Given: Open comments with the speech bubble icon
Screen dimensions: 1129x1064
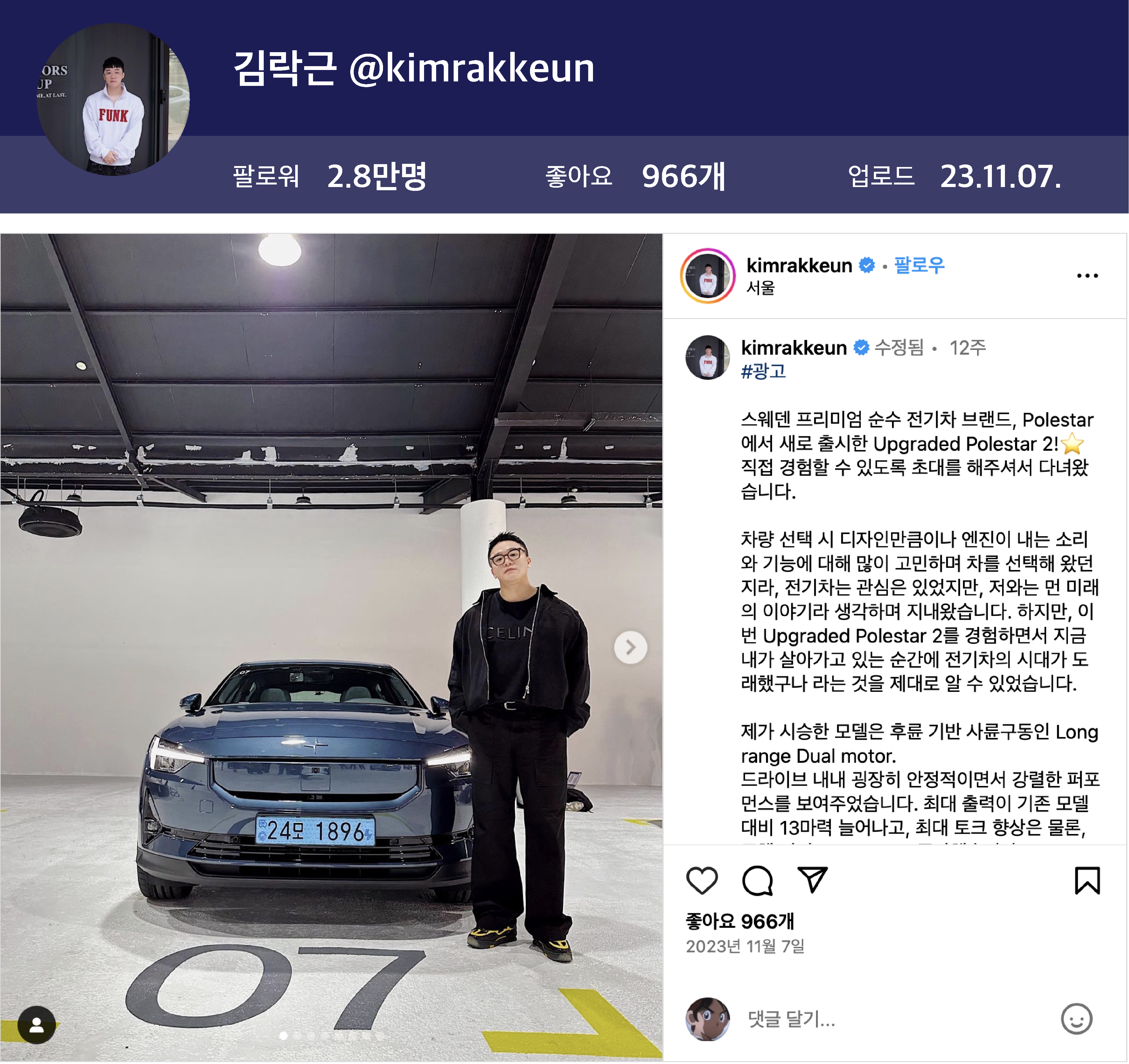Looking at the screenshot, I should (757, 880).
